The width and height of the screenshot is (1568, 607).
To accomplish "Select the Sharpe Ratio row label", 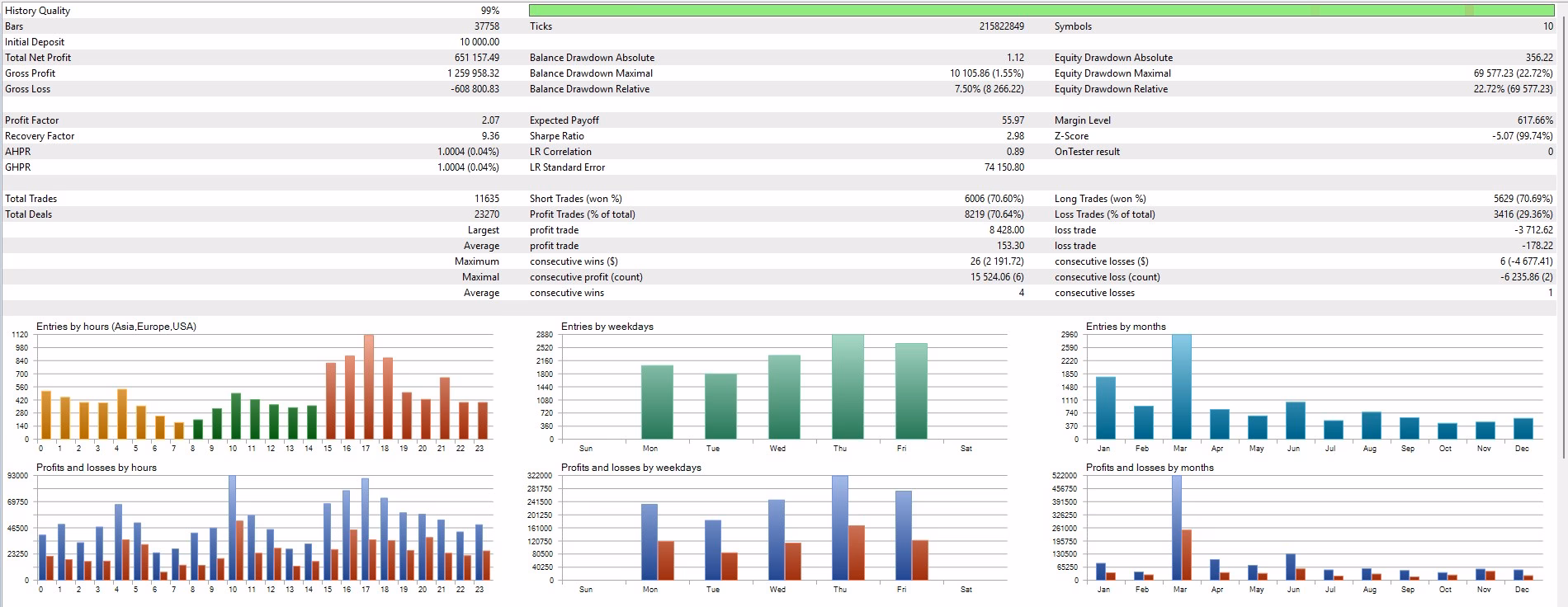I will [x=556, y=136].
